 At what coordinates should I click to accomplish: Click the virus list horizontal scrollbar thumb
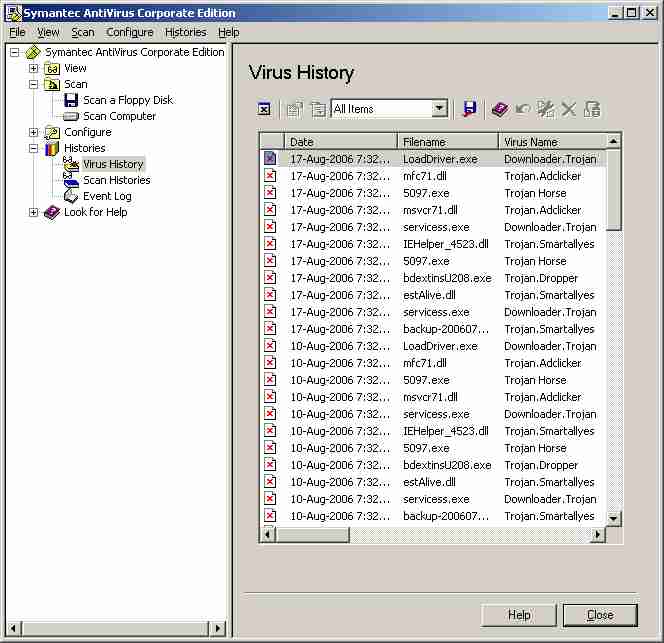[x=313, y=535]
